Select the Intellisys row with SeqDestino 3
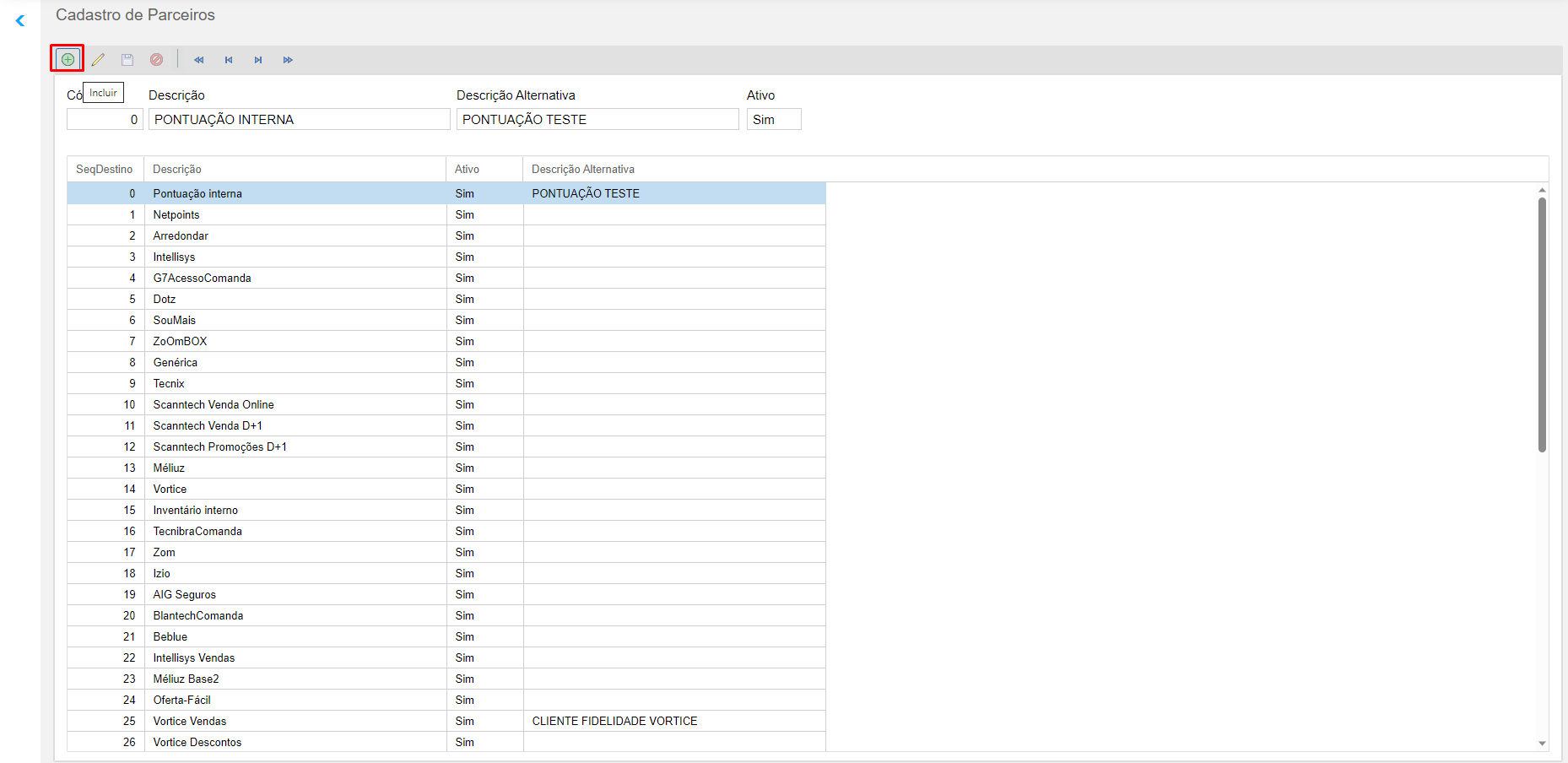 pyautogui.click(x=446, y=257)
